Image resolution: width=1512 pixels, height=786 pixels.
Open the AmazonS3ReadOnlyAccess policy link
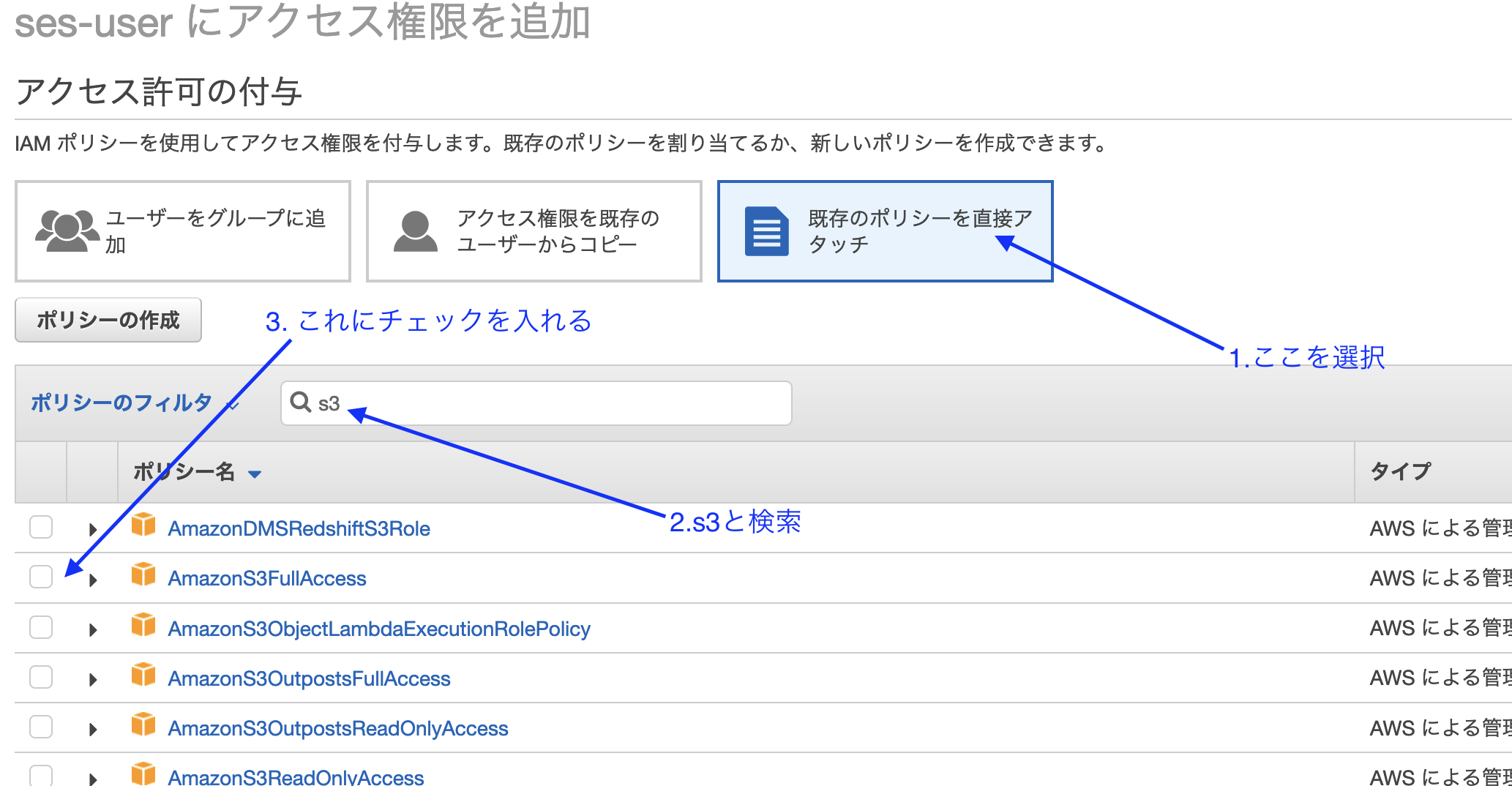(296, 776)
